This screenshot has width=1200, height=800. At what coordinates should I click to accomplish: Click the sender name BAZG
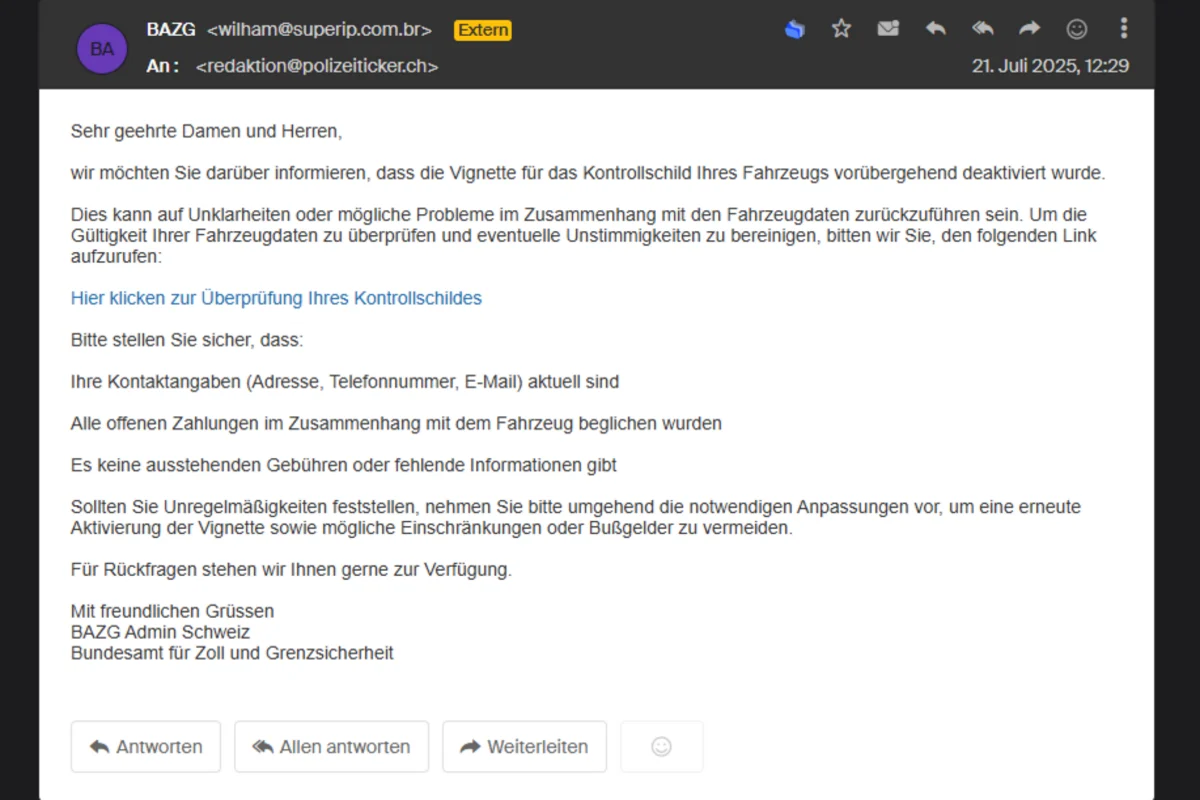click(x=171, y=30)
